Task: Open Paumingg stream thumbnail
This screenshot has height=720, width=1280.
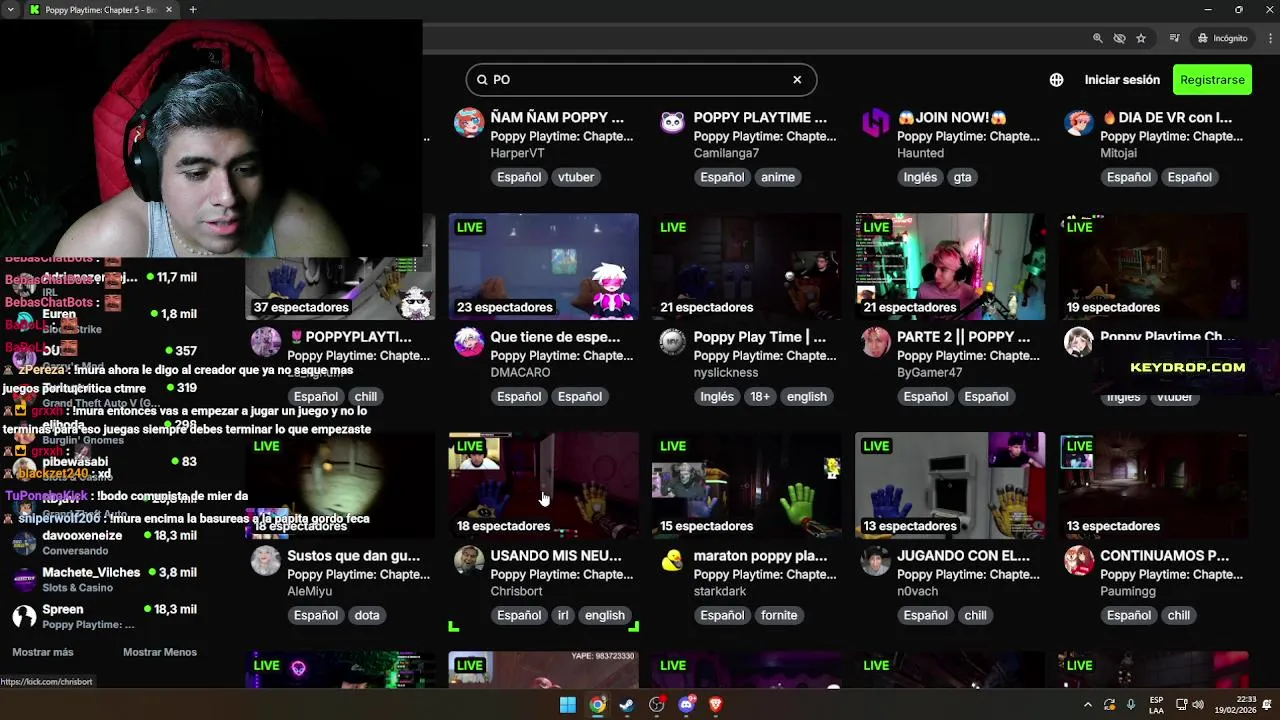Action: coord(1153,485)
